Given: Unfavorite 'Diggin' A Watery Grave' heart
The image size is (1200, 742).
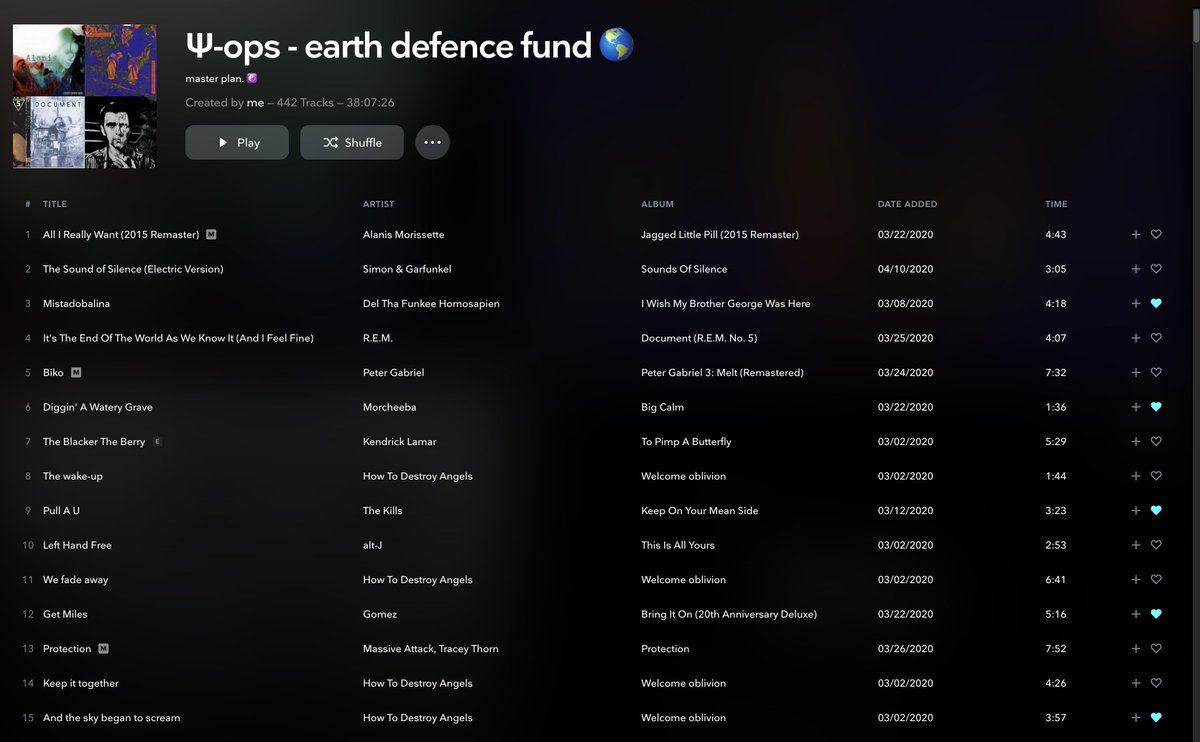Looking at the screenshot, I should pos(1156,407).
